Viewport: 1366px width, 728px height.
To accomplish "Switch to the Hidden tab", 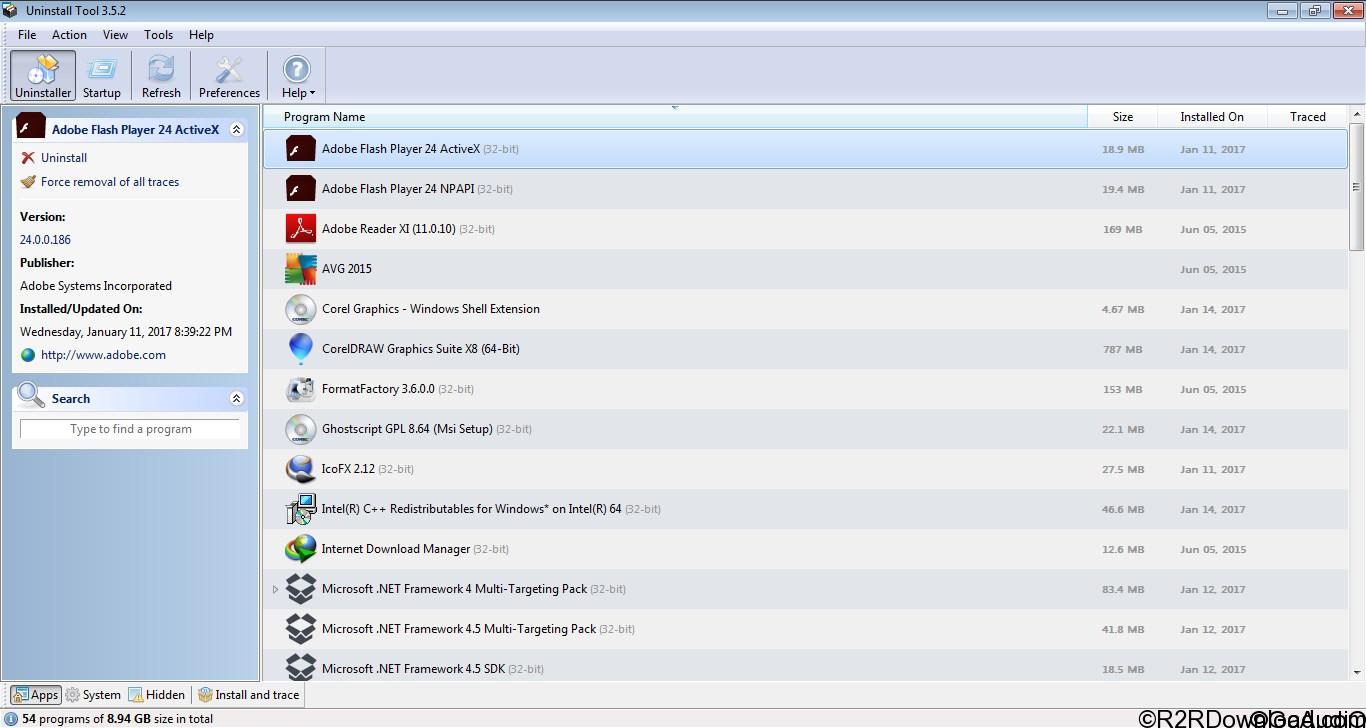I will click(157, 695).
